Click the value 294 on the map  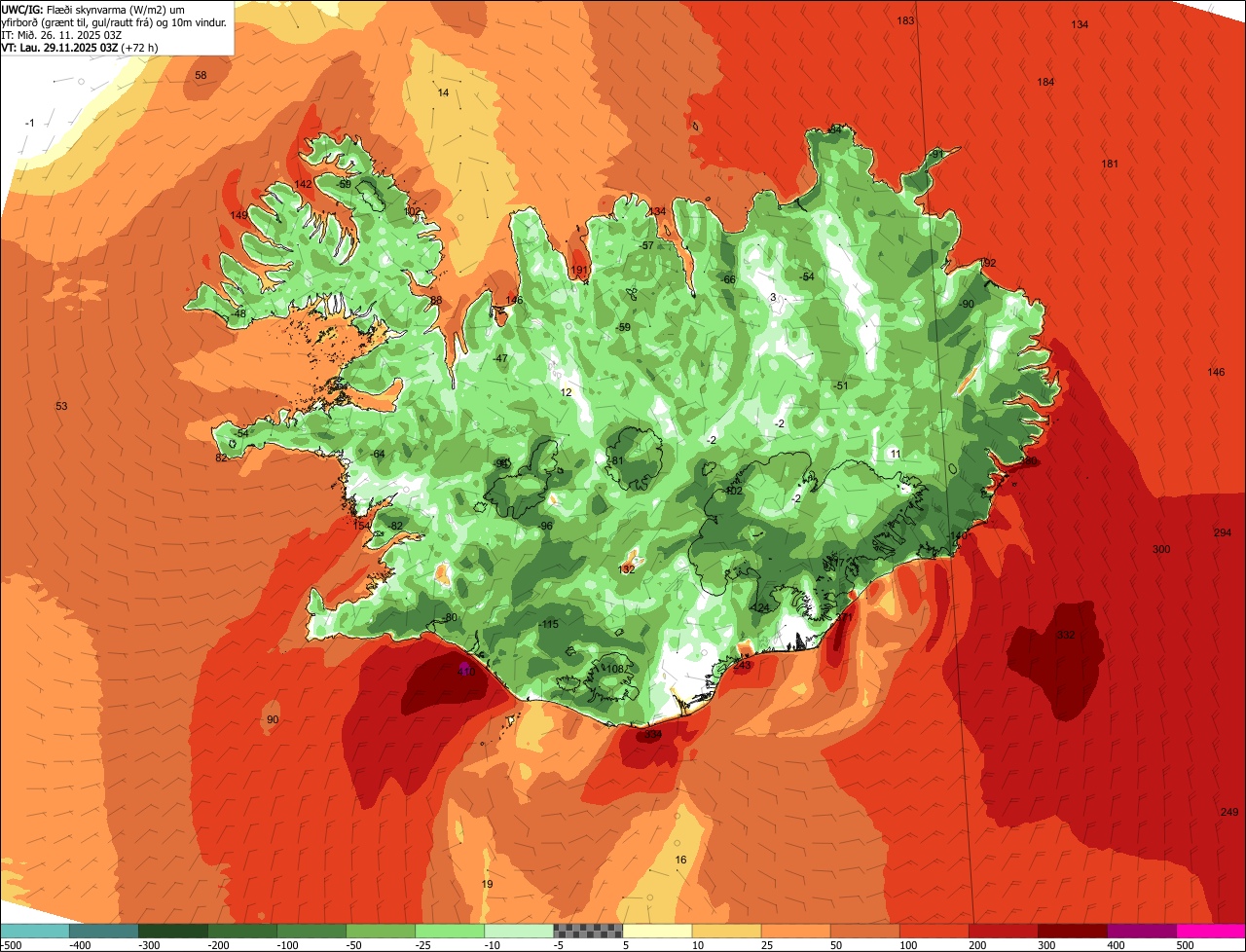pos(1223,532)
